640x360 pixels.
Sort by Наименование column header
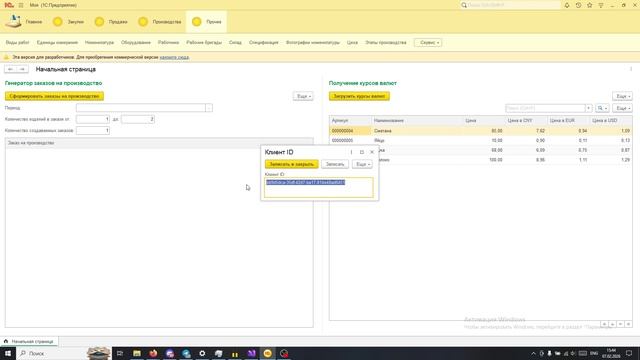417,120
